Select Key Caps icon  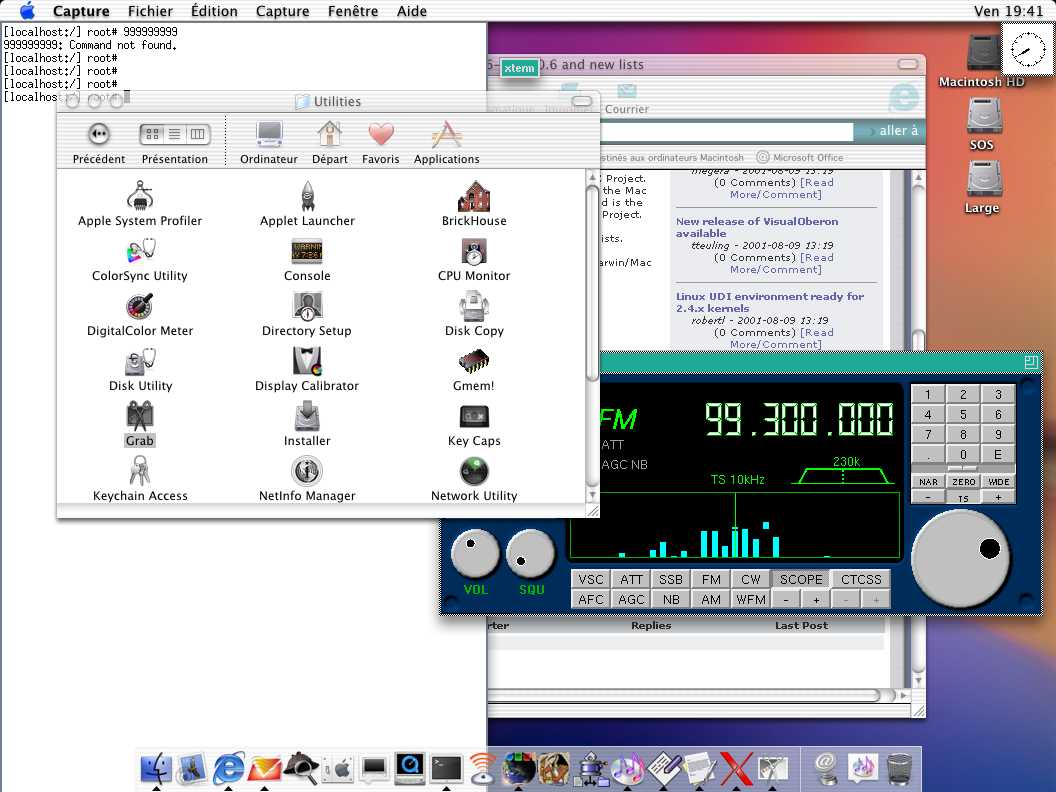473,417
